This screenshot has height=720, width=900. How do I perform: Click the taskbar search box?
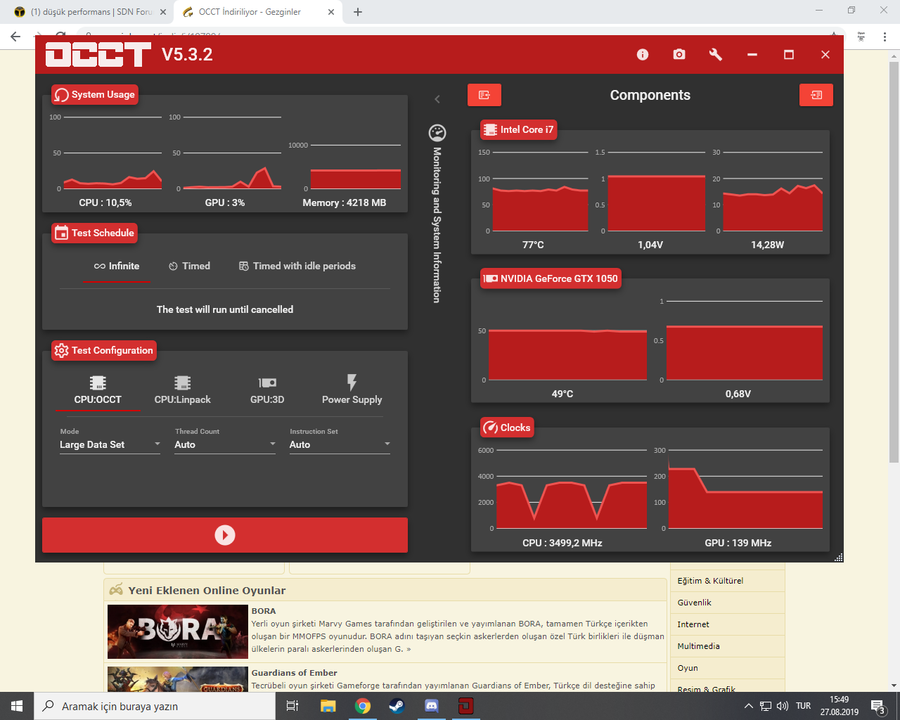click(155, 706)
